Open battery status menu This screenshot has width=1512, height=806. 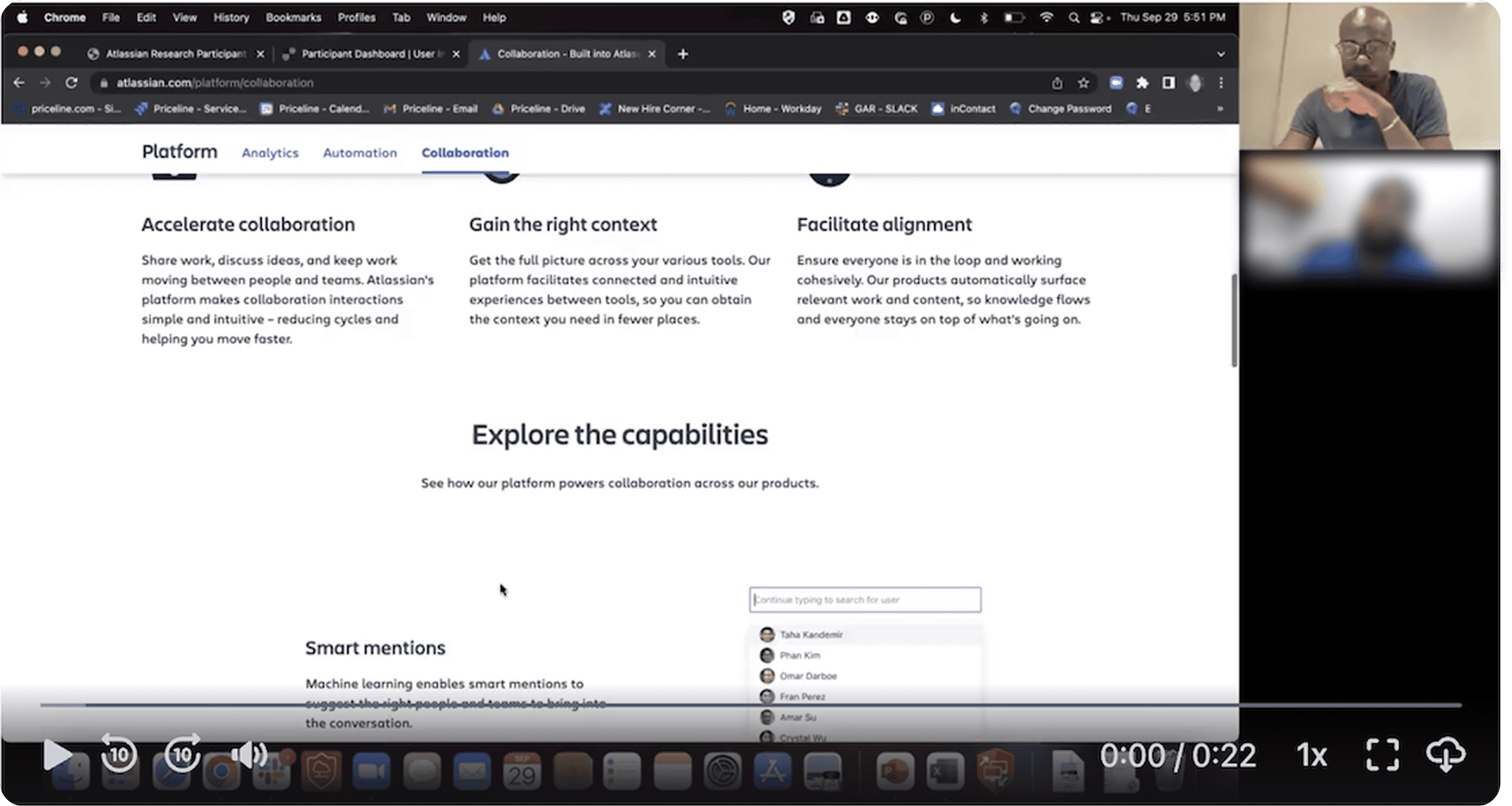(x=1014, y=17)
